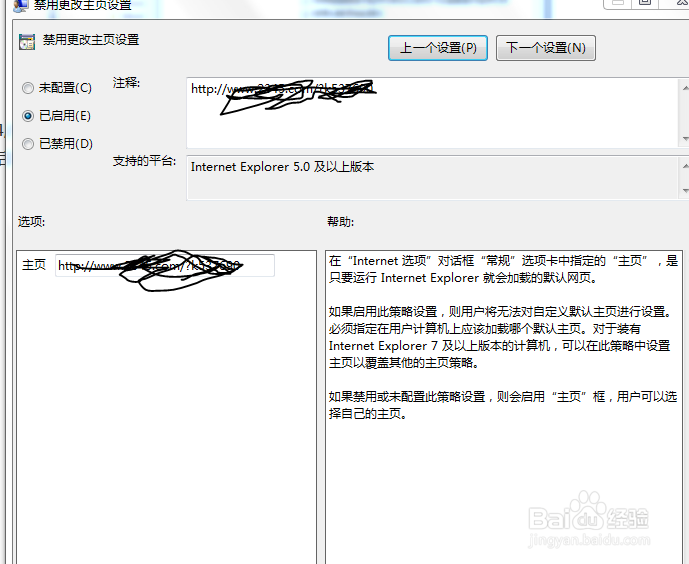Click the text Internet Explorer 5.0 及以上版本
Viewport: 689px width, 564px height.
pyautogui.click(x=282, y=167)
